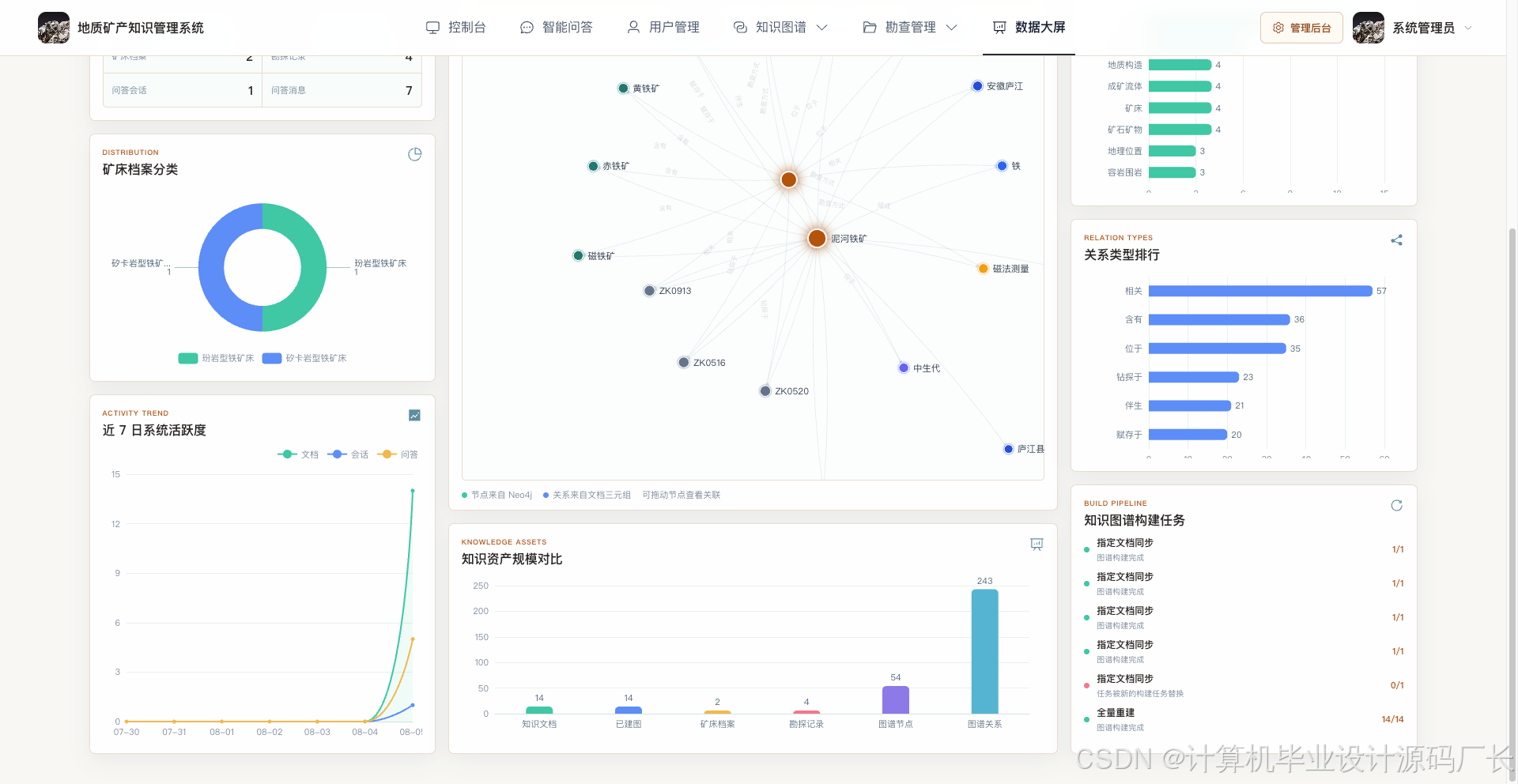The height and width of the screenshot is (784, 1518).
Task: Open the 系统管理员 account dropdown arrow
Action: coord(1468,28)
